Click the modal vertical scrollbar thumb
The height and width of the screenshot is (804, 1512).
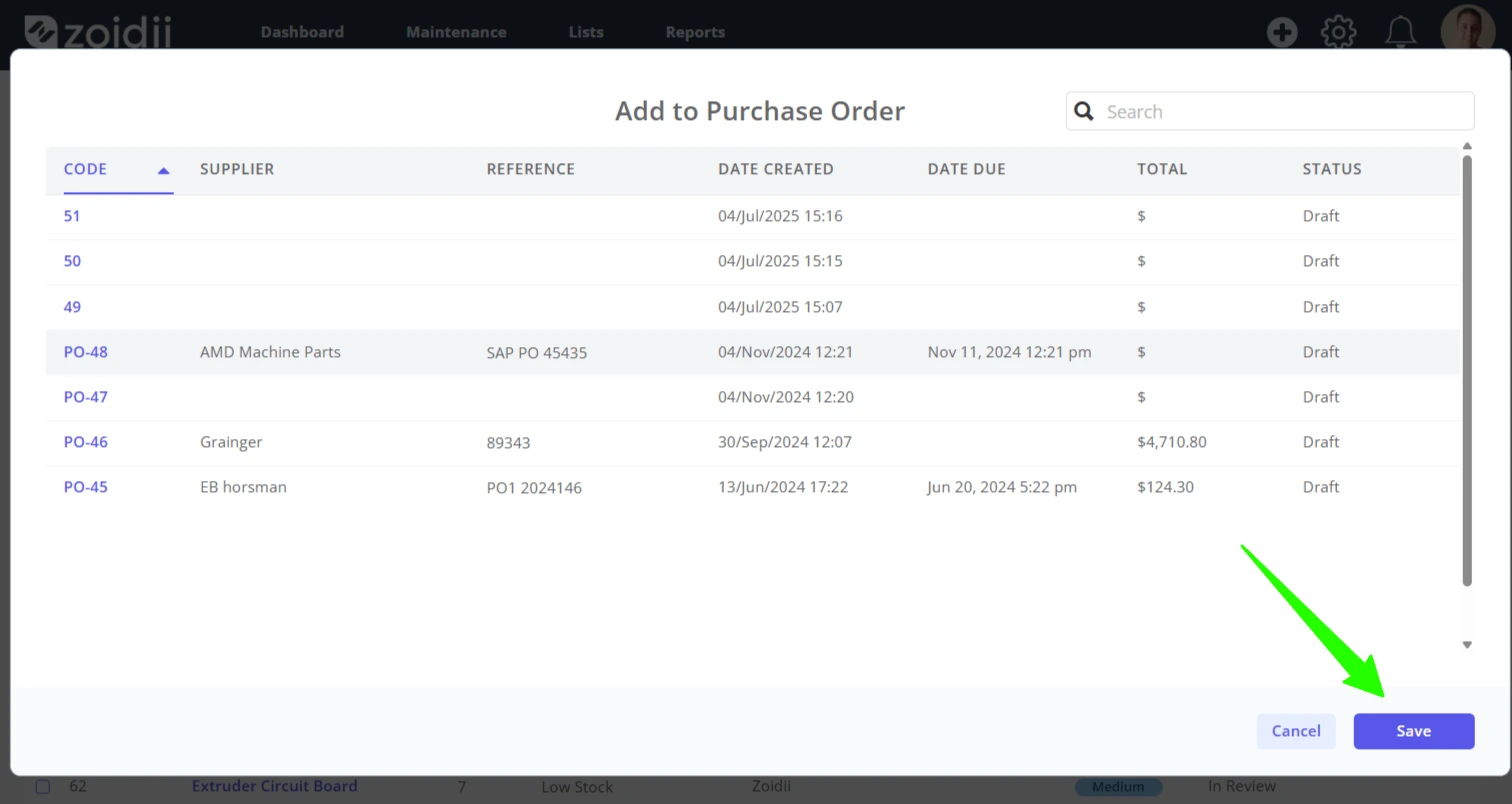pos(1467,370)
